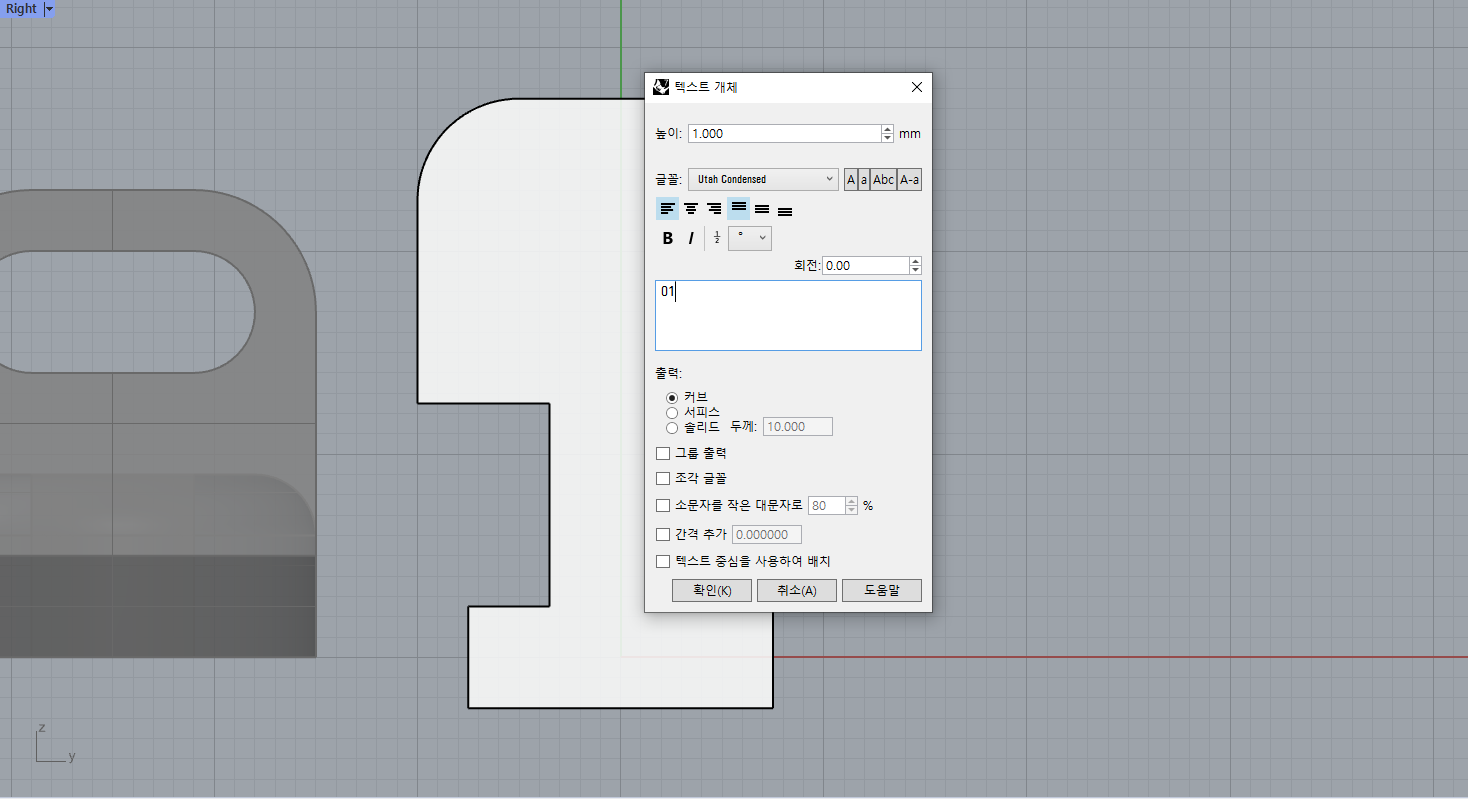This screenshot has width=1468, height=799.
Task: Check the 조각 글꼴 option
Action: point(663,478)
